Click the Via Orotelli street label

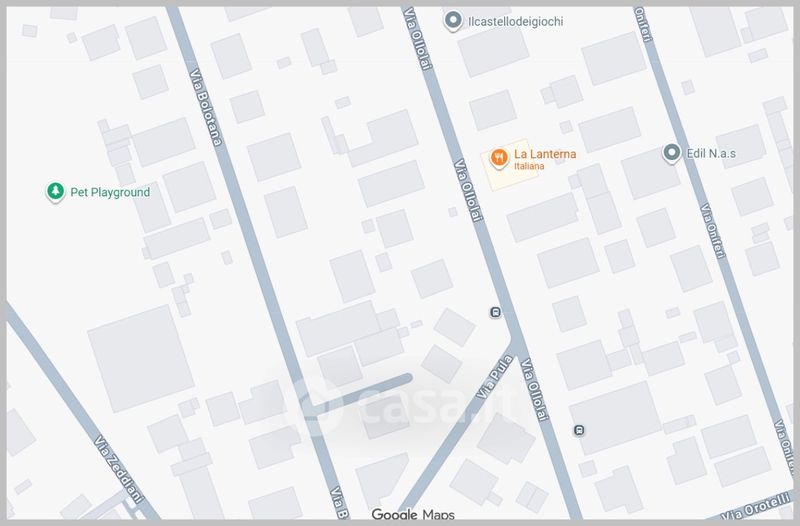pos(757,507)
